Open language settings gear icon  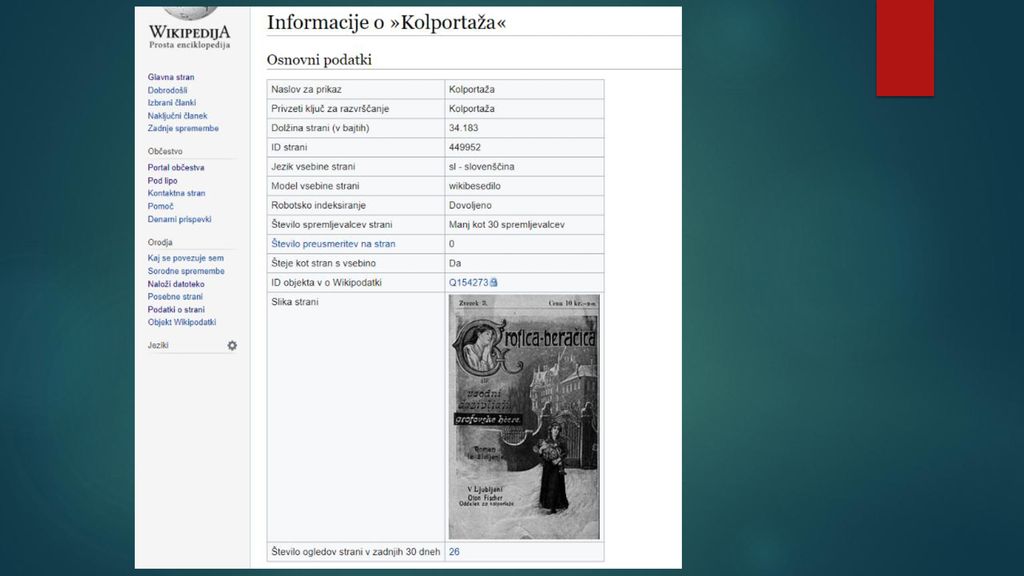[232, 345]
